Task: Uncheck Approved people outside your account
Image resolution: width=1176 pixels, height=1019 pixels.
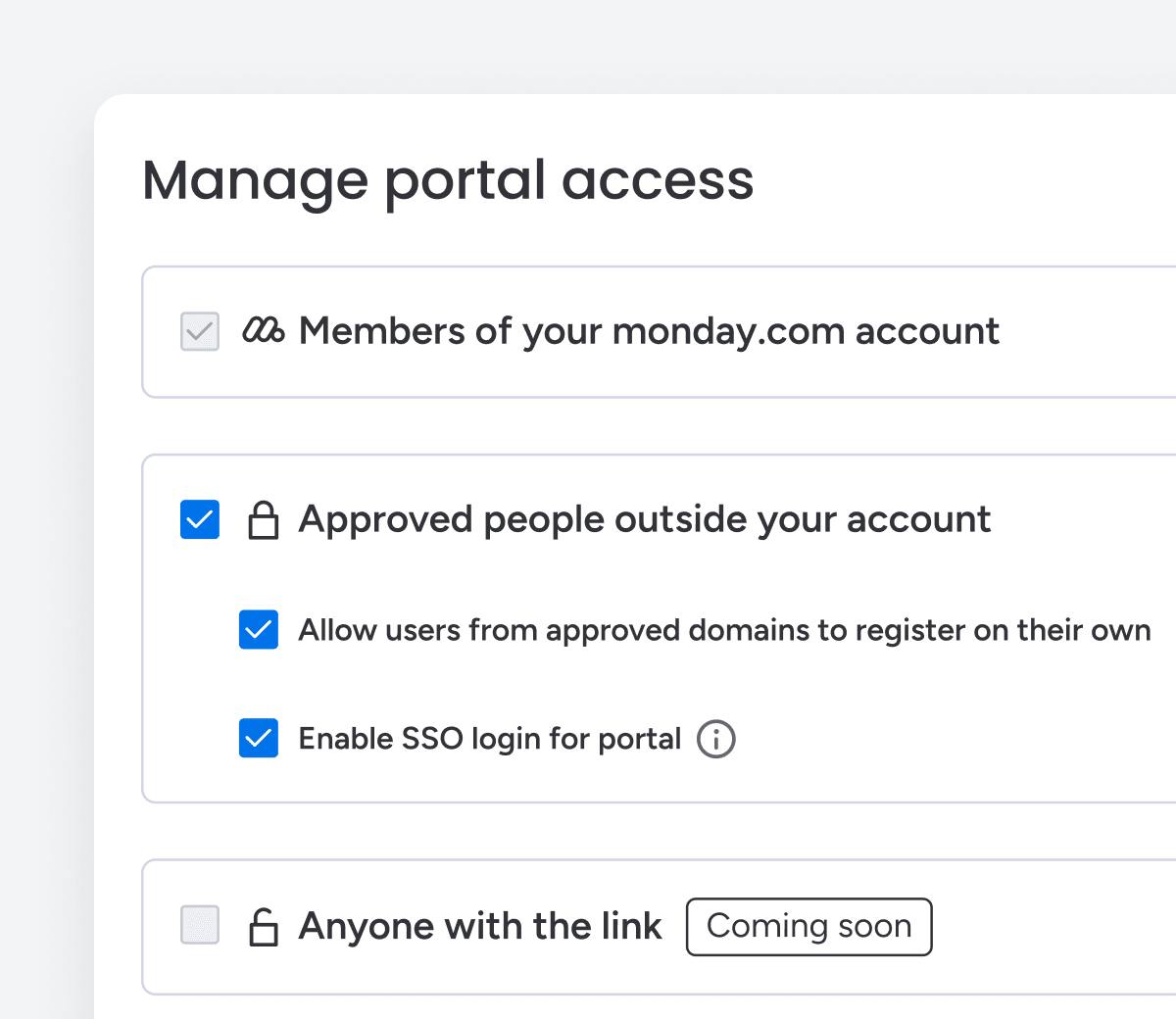Action: [x=200, y=520]
